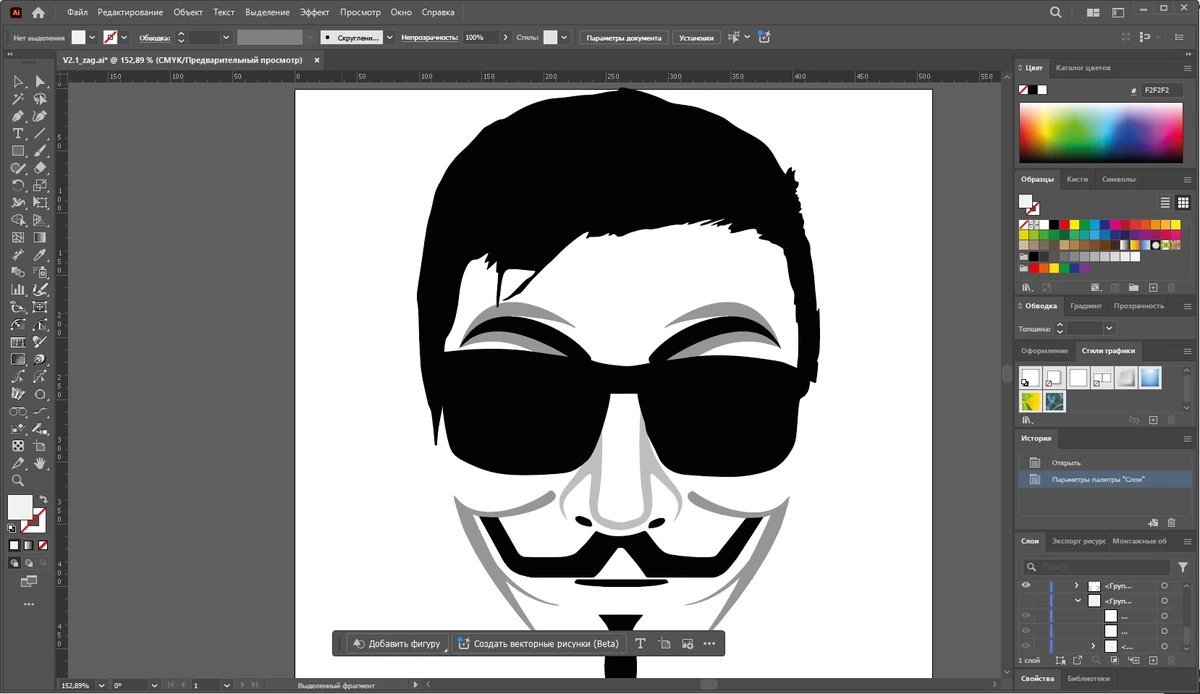Click the Layers panel filter icon
1200x694 pixels.
pos(1183,566)
